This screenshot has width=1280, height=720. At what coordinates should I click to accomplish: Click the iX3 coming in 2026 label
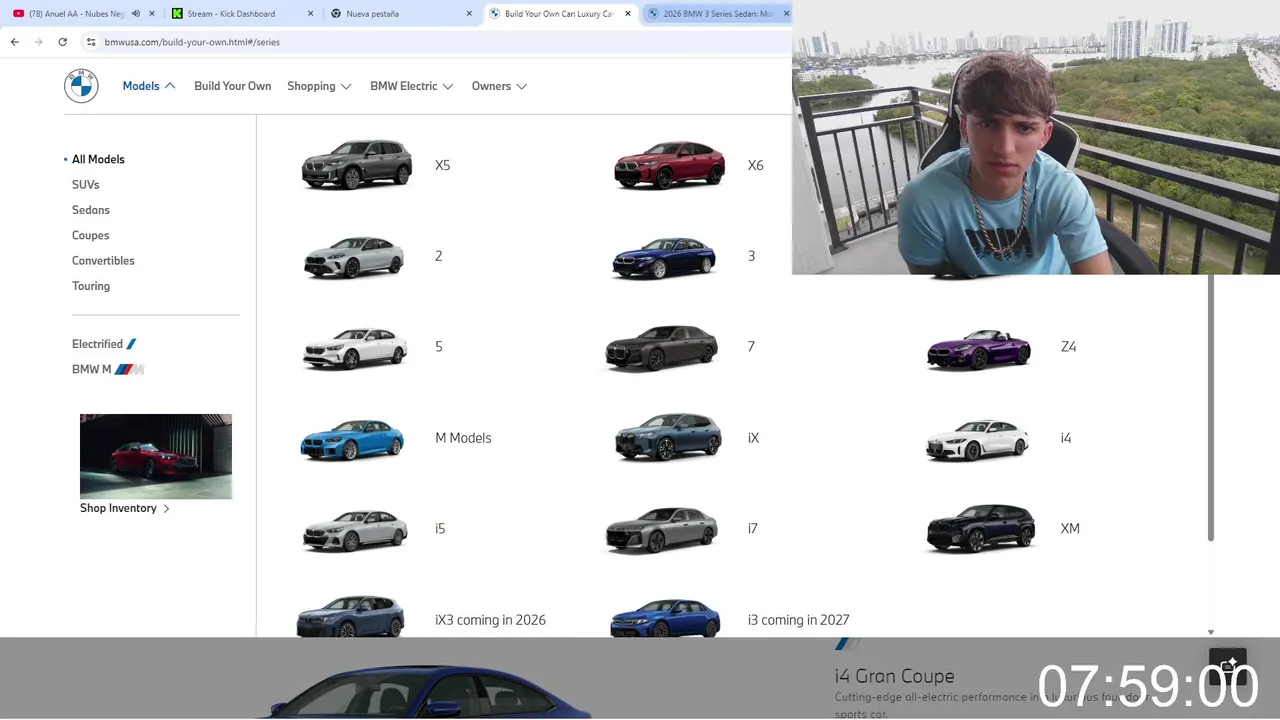tap(490, 620)
